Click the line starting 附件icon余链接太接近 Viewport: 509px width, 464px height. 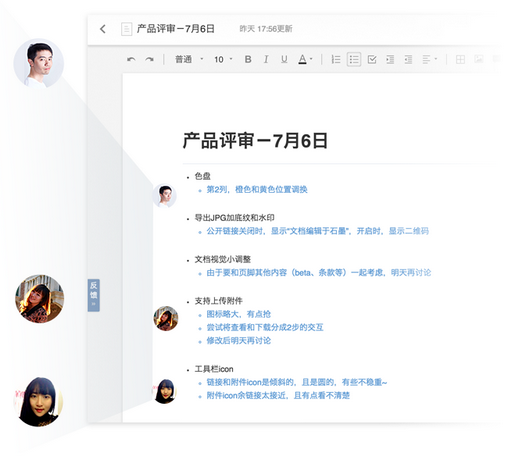click(278, 395)
